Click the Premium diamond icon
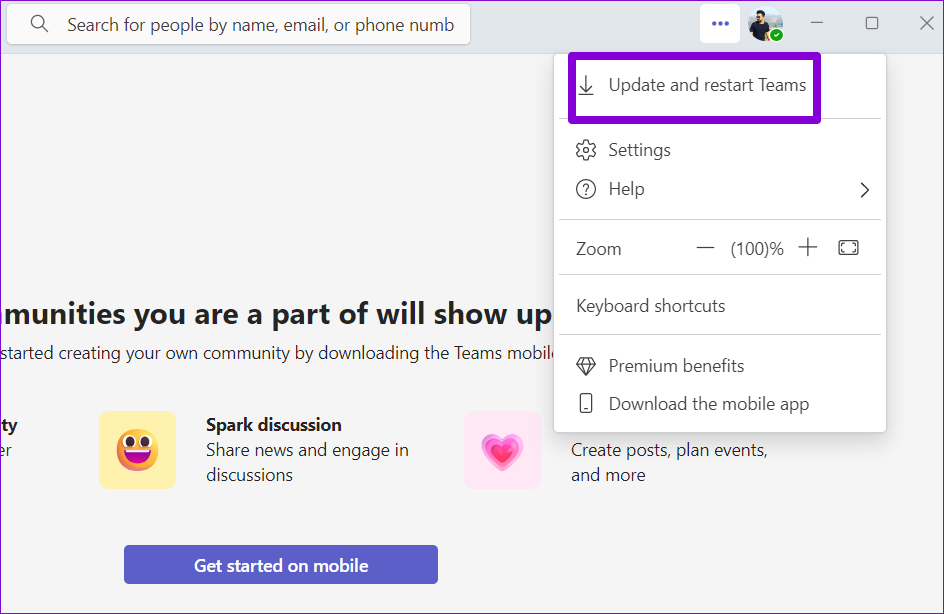Screen dimensions: 944x614 [x=586, y=366]
